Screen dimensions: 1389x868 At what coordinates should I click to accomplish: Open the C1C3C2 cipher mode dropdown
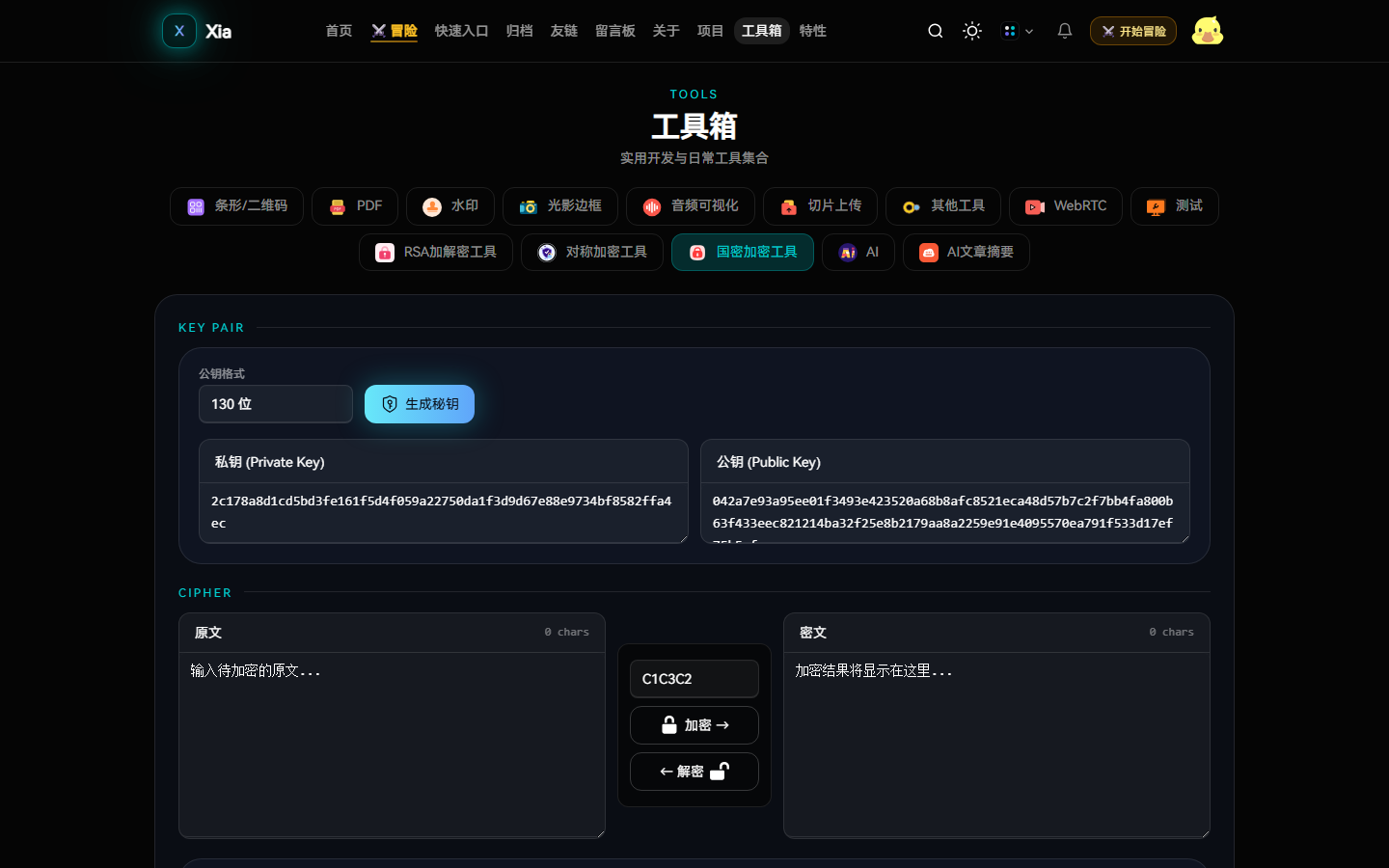[694, 679]
